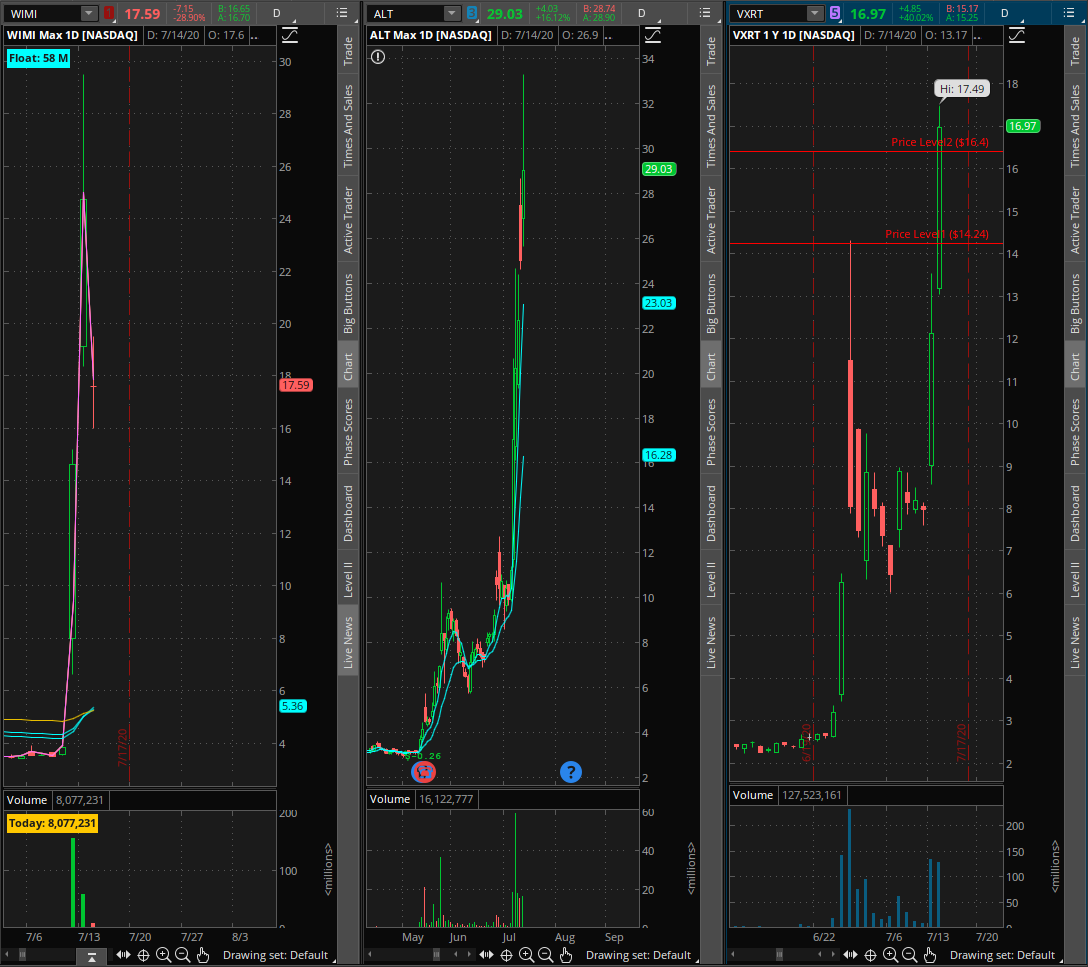Click the purple link color 5 on VXRT
Image resolution: width=1088 pixels, height=967 pixels.
point(835,13)
